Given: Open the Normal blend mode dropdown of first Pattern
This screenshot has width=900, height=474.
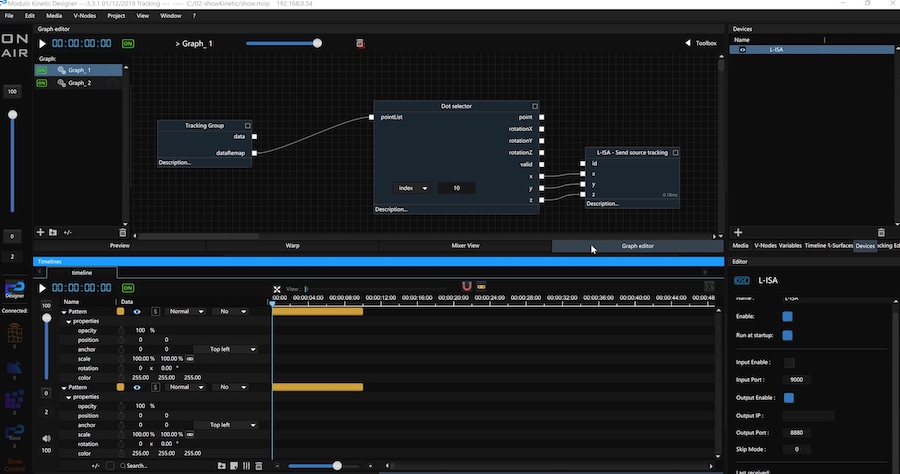Looking at the screenshot, I should tap(186, 311).
